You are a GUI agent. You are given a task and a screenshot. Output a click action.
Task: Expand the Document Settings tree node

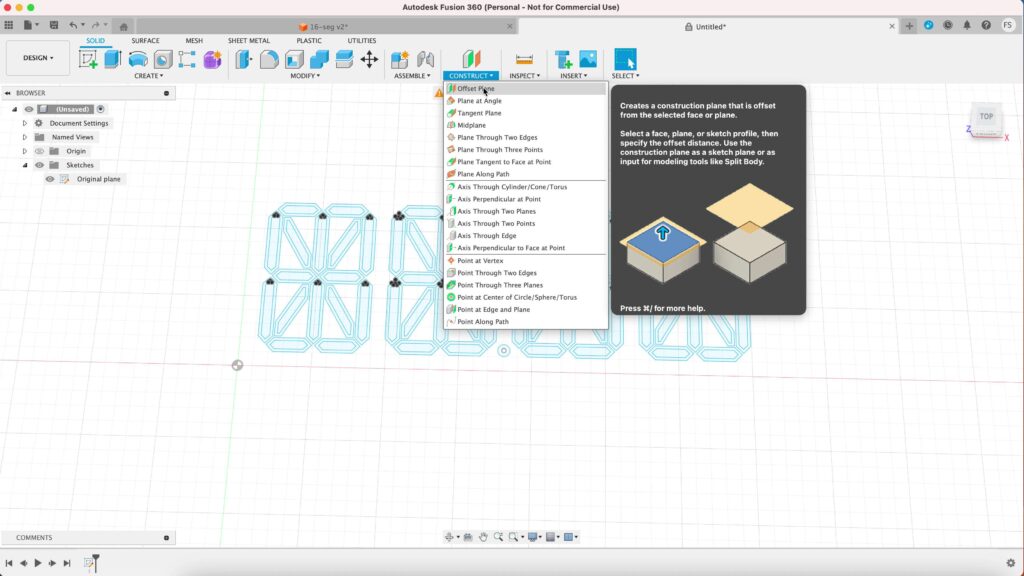(x=25, y=123)
